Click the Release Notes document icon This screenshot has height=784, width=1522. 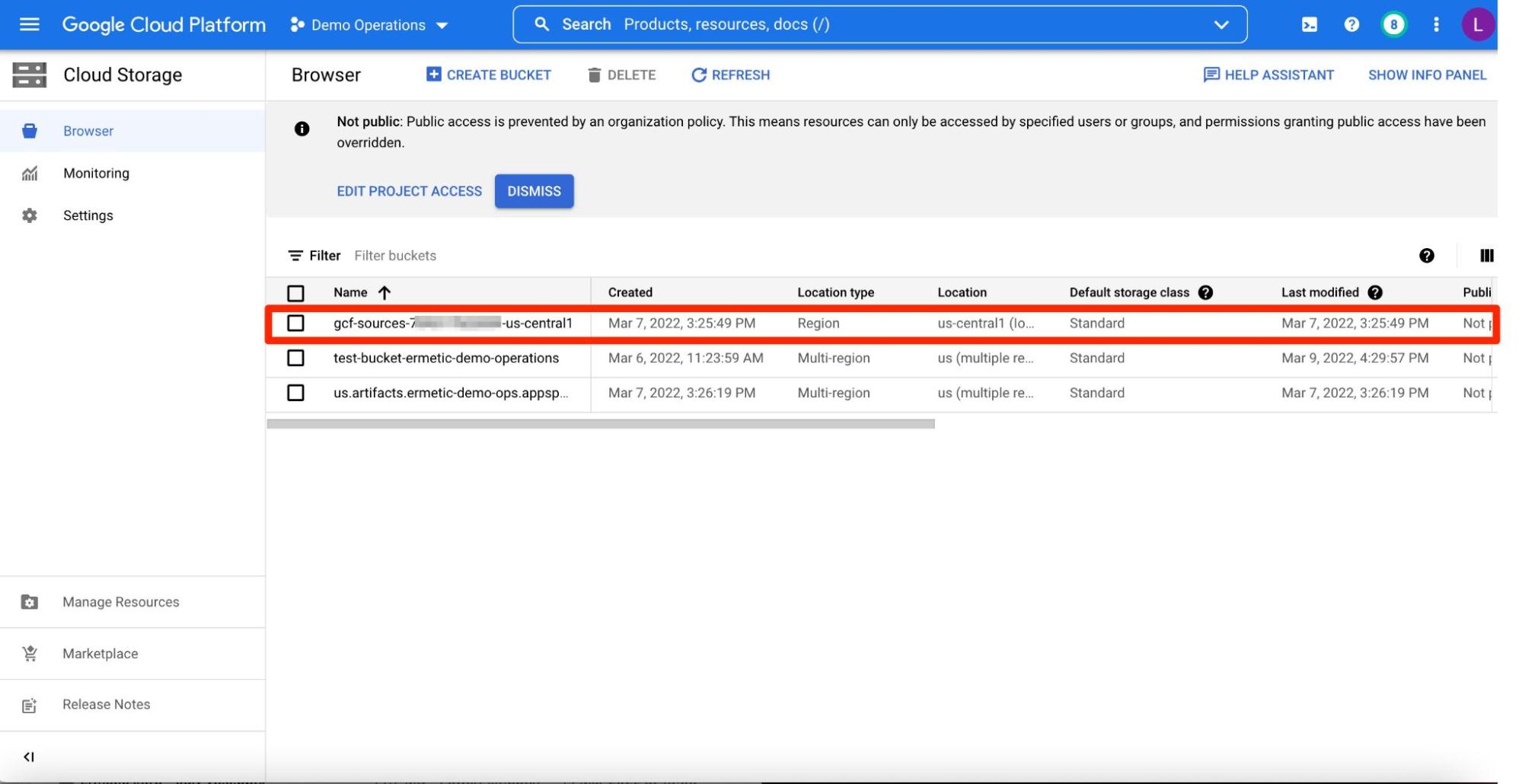click(30, 706)
